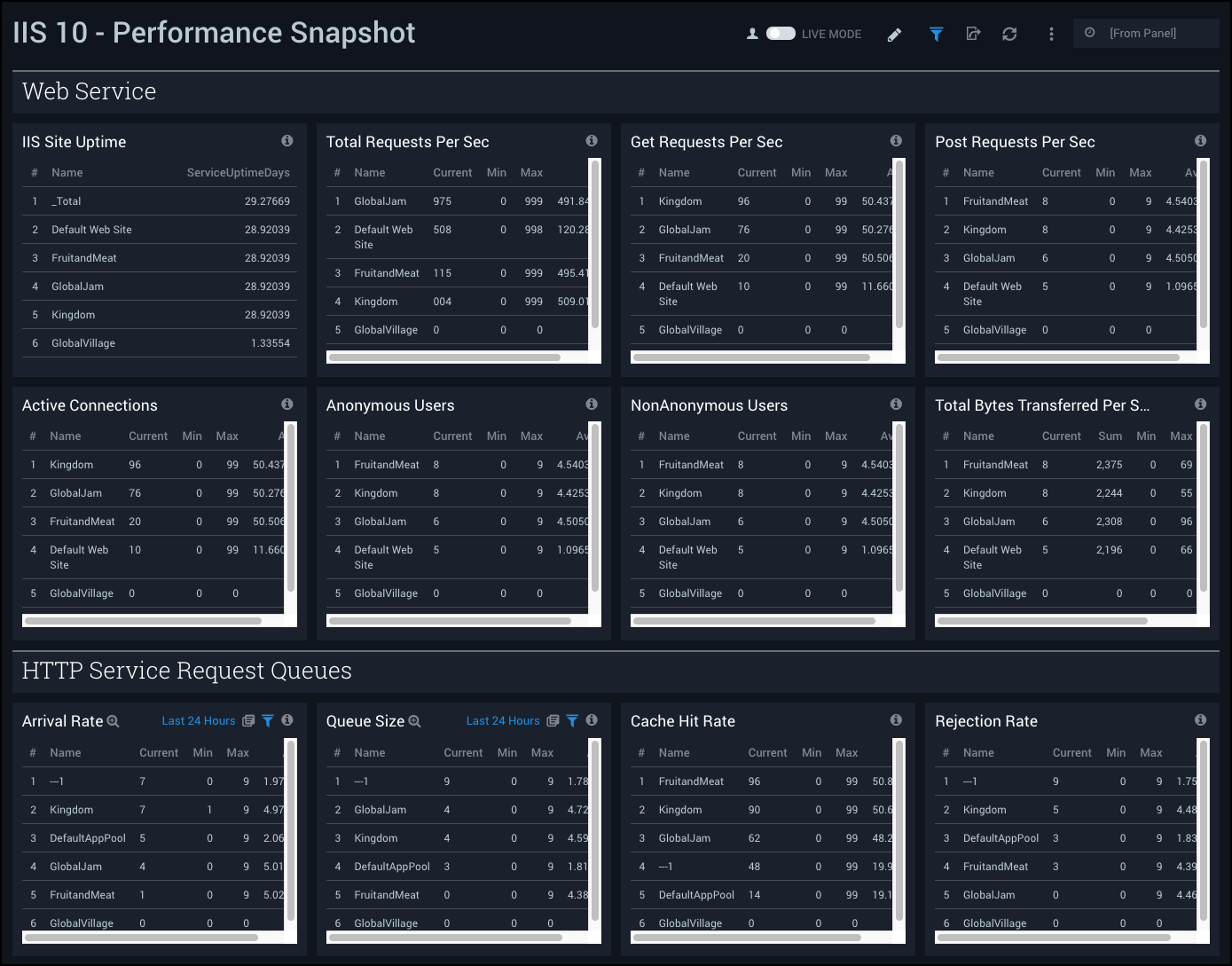This screenshot has height=966, width=1232.
Task: Show info for Rejection Rate panel
Action: (x=1200, y=719)
